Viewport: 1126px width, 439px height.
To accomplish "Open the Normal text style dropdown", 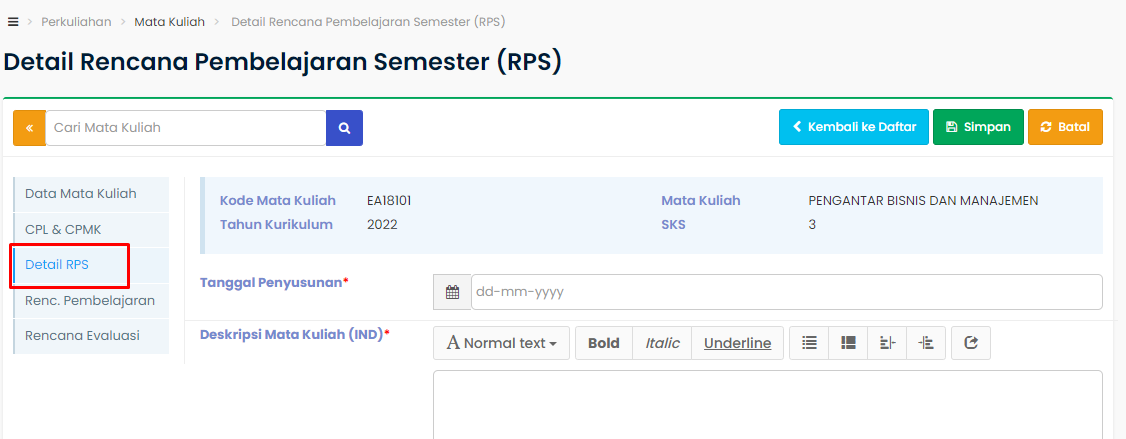I will coord(501,343).
